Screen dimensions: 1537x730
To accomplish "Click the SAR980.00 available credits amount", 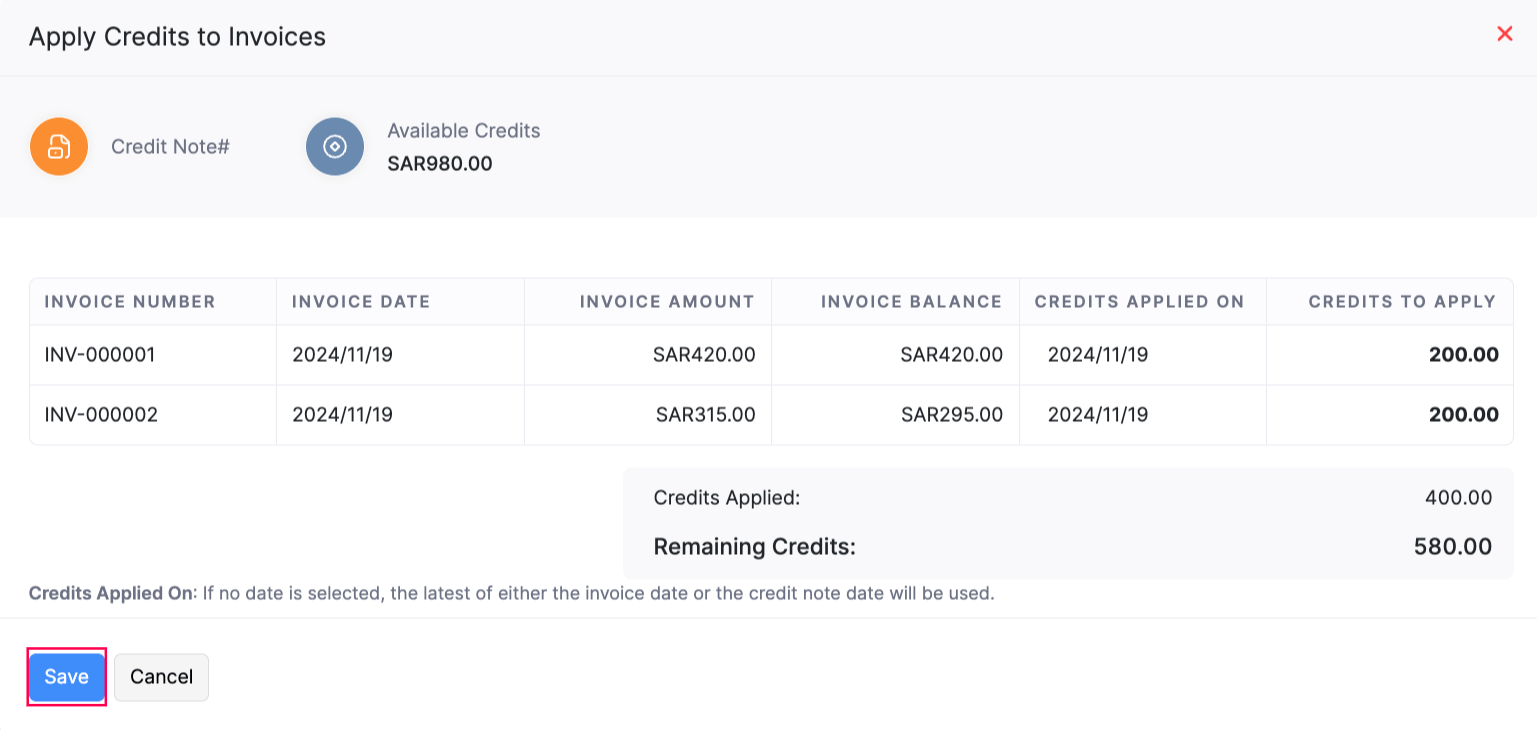I will point(441,163).
